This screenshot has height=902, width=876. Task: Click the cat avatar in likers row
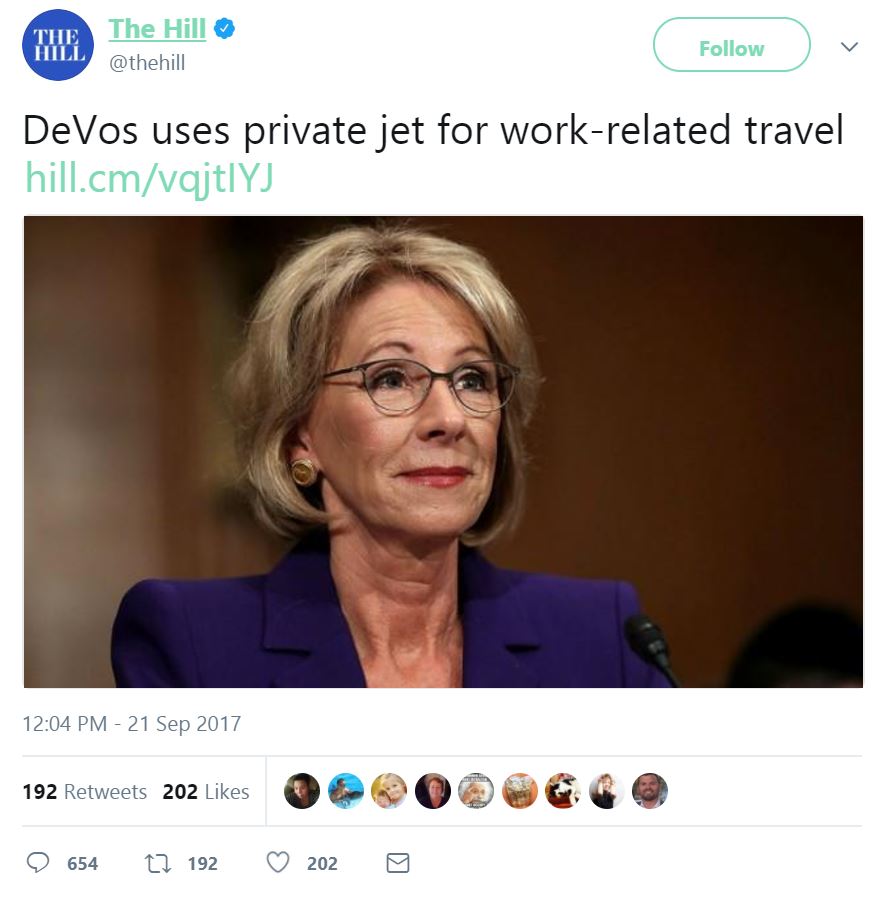[563, 791]
